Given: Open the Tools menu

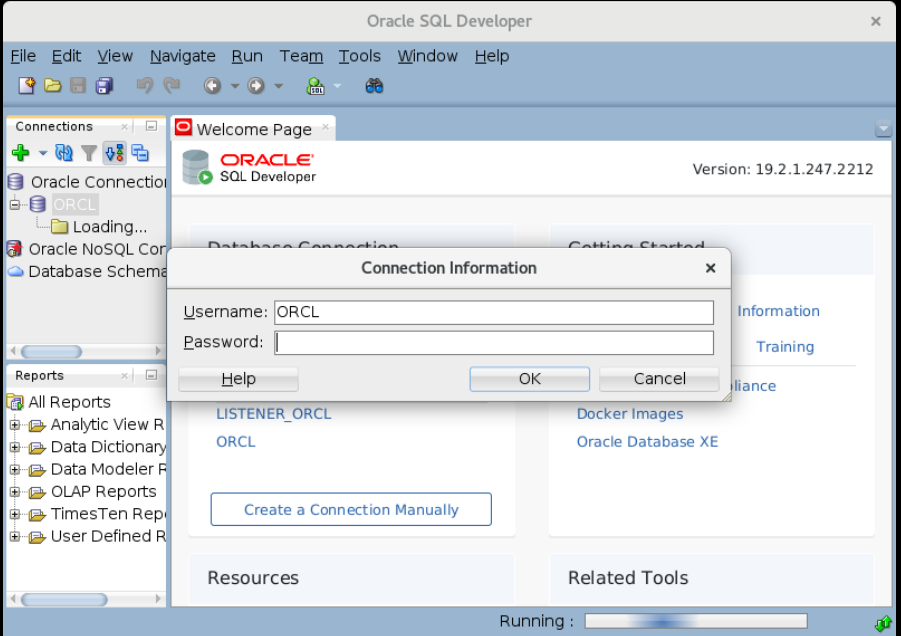Looking at the screenshot, I should (x=359, y=56).
